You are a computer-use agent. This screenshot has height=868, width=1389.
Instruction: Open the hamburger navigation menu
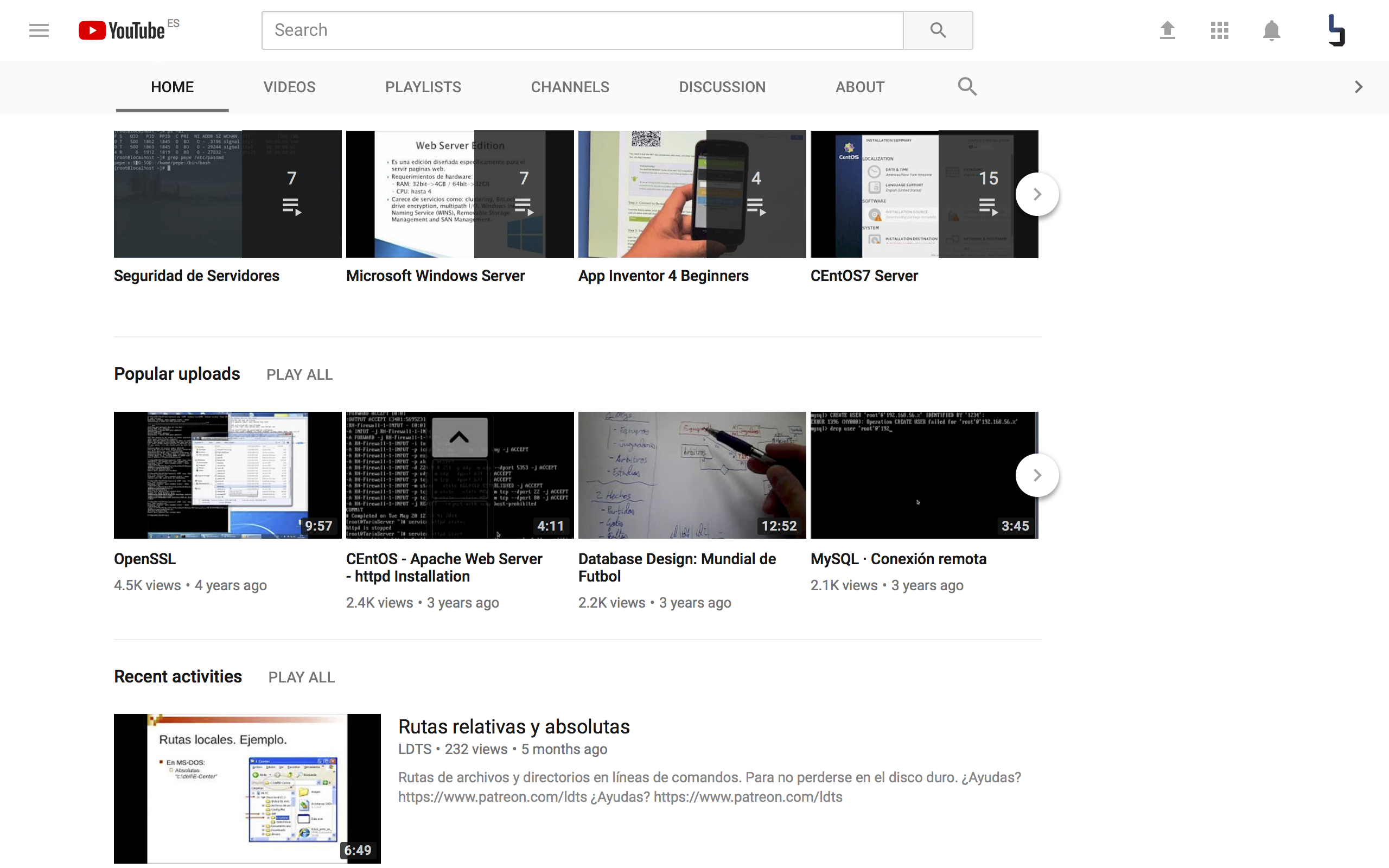[39, 30]
